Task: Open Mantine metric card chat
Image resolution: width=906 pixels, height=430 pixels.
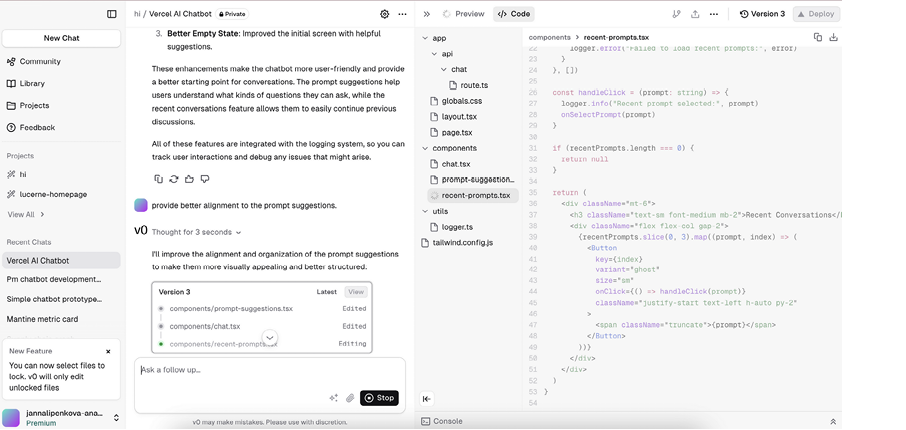Action: [42, 319]
